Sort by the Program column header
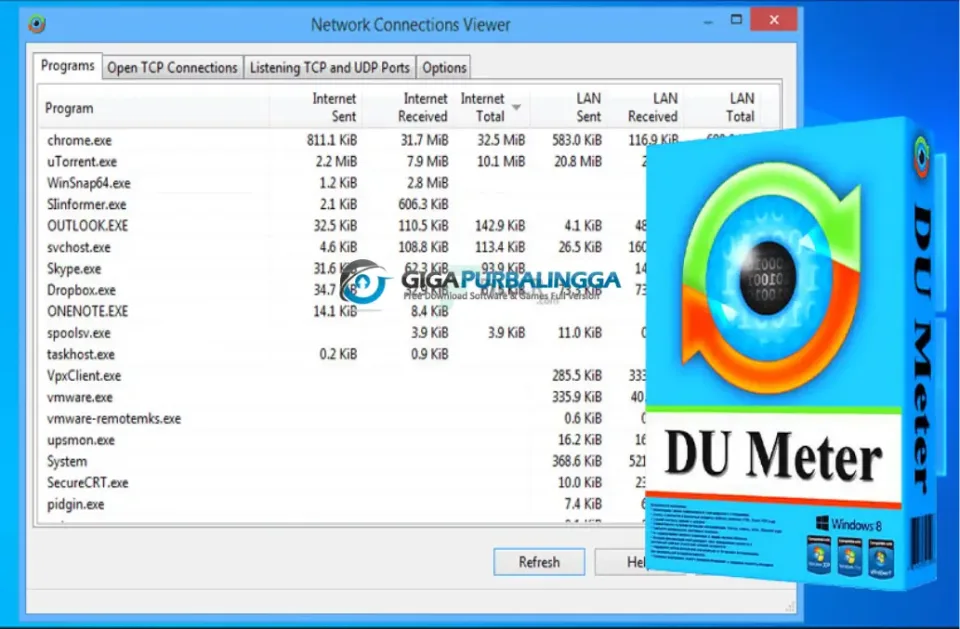 pos(153,108)
